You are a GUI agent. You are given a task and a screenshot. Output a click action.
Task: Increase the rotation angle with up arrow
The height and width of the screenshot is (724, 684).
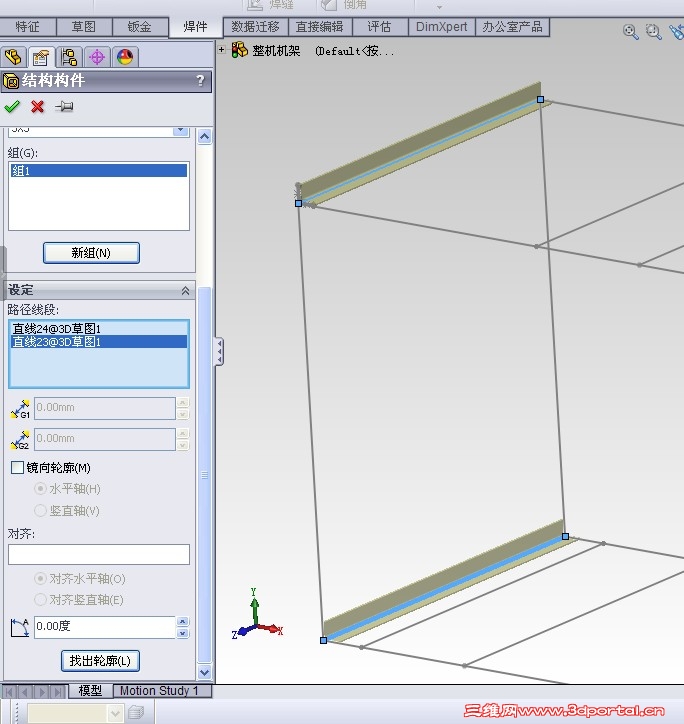(183, 621)
